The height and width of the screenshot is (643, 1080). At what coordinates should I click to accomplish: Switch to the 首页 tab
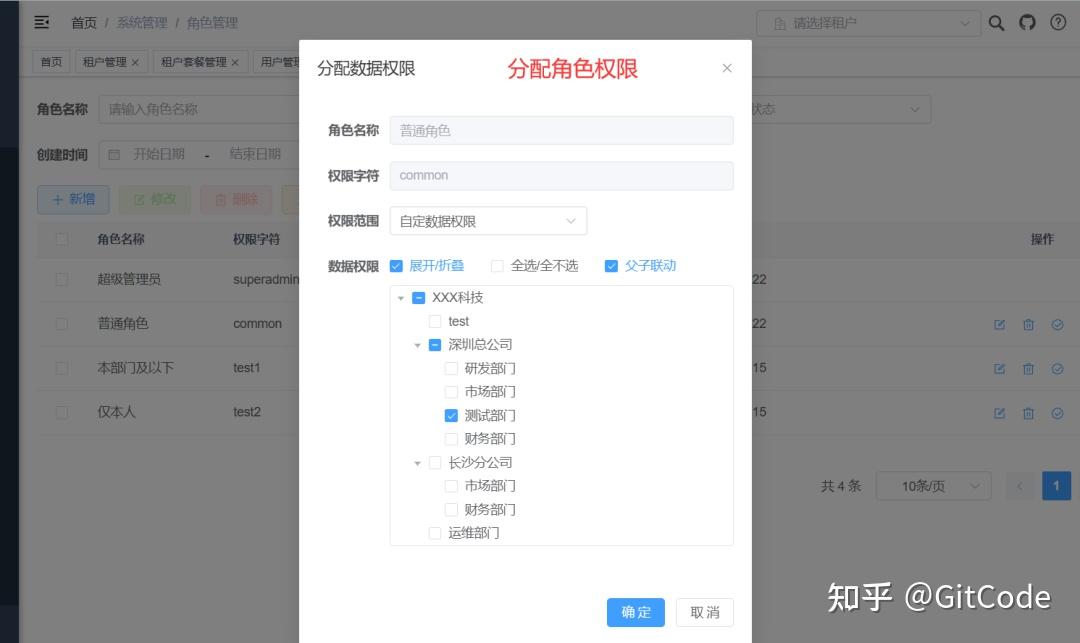[50, 61]
